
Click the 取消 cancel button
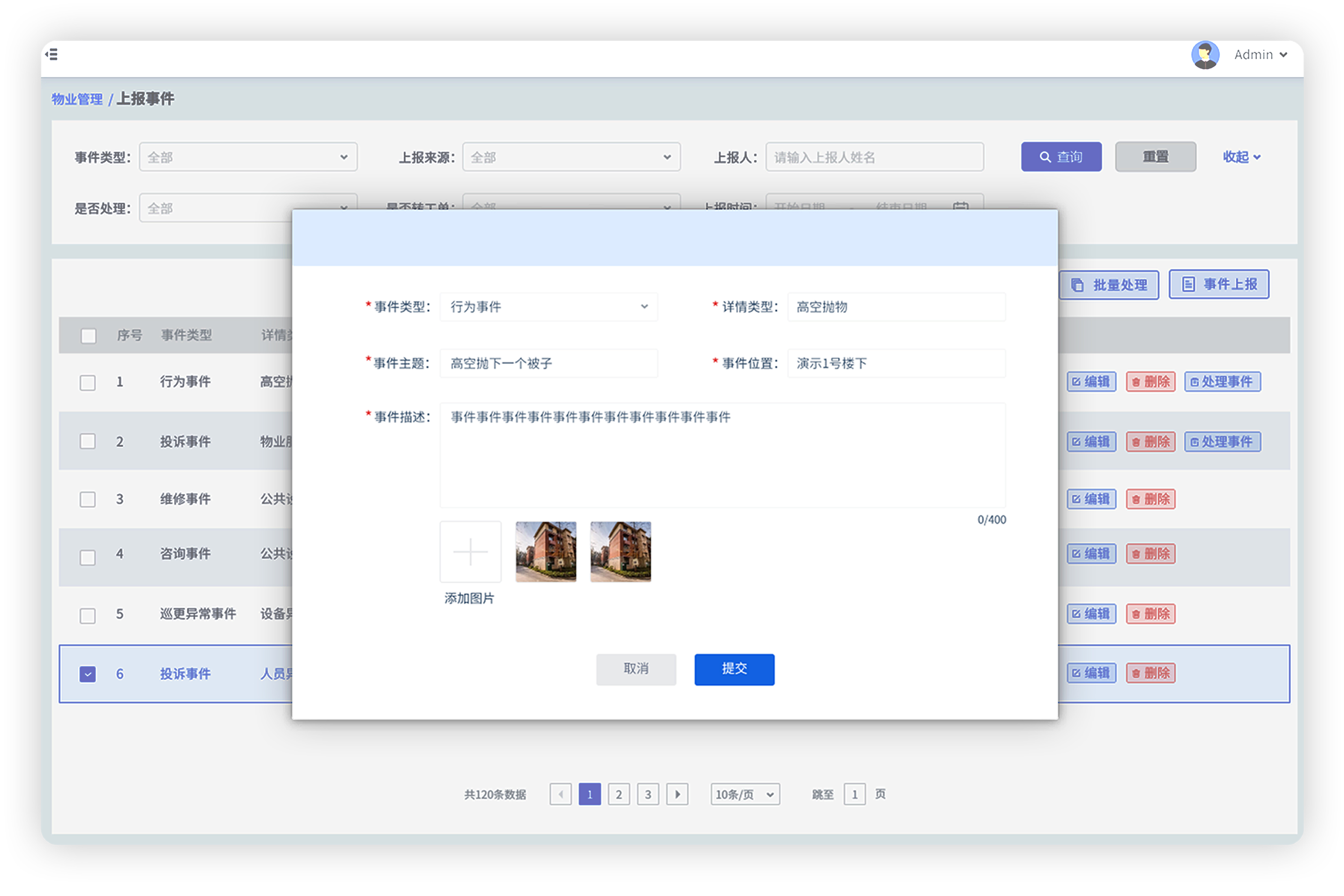click(636, 669)
